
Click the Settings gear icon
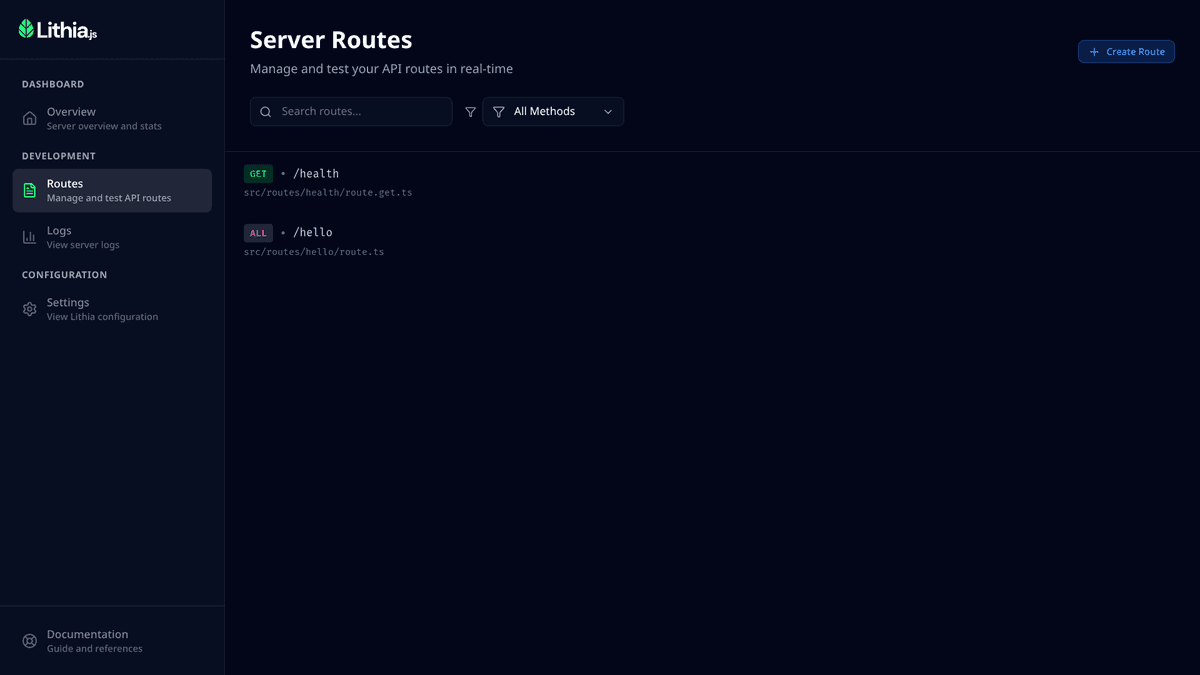click(x=30, y=309)
